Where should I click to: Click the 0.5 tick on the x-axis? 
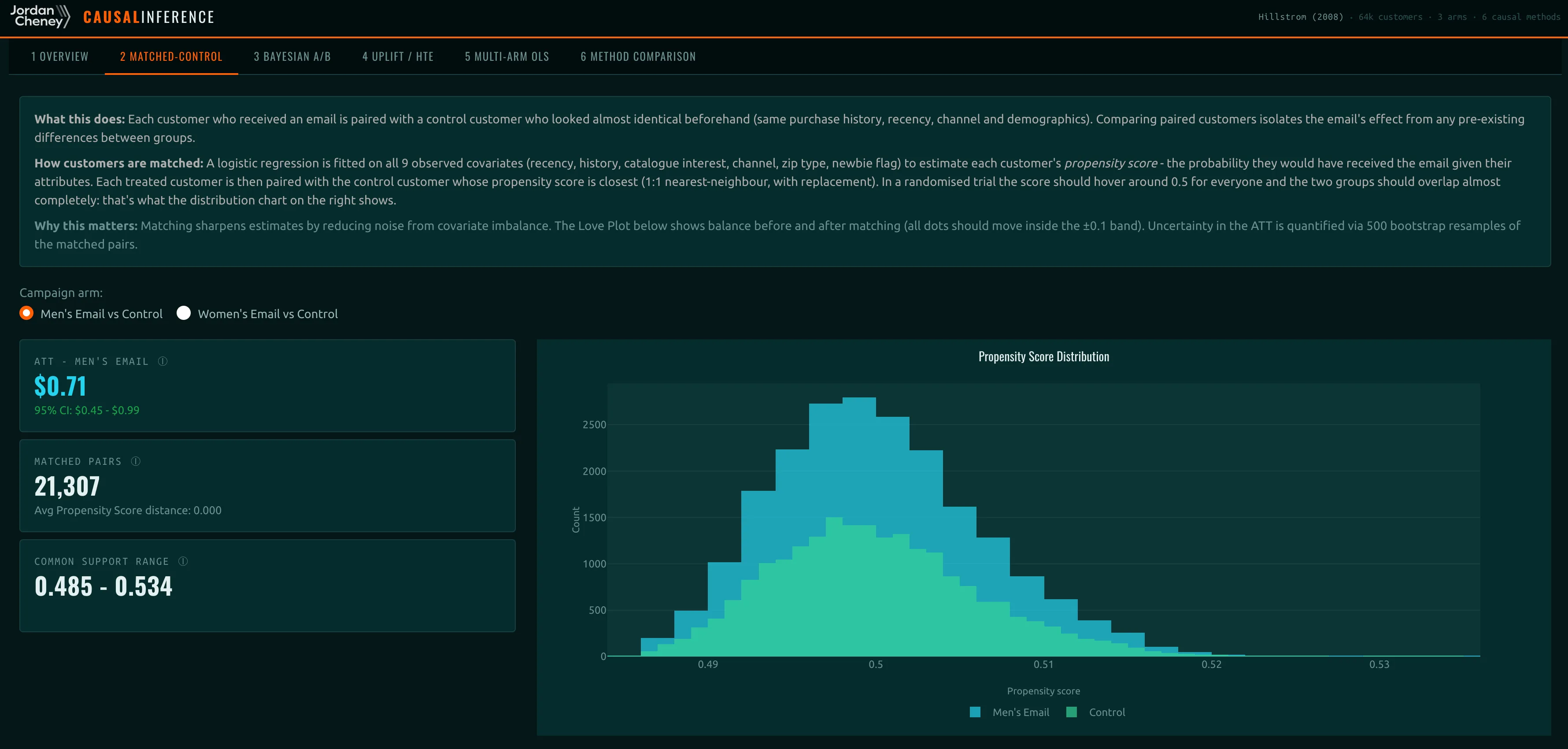(875, 664)
